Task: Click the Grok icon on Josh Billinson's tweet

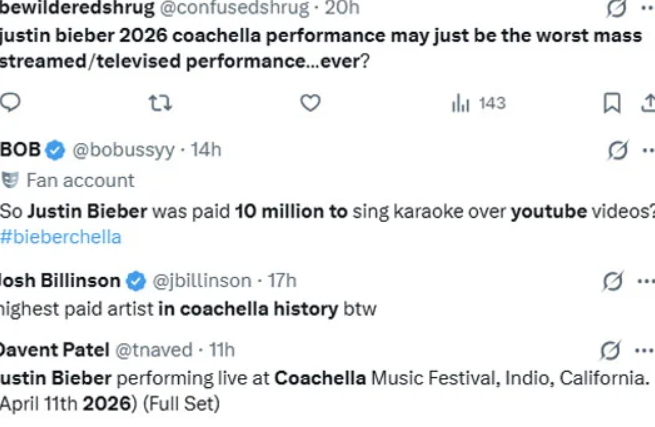Action: [x=613, y=281]
